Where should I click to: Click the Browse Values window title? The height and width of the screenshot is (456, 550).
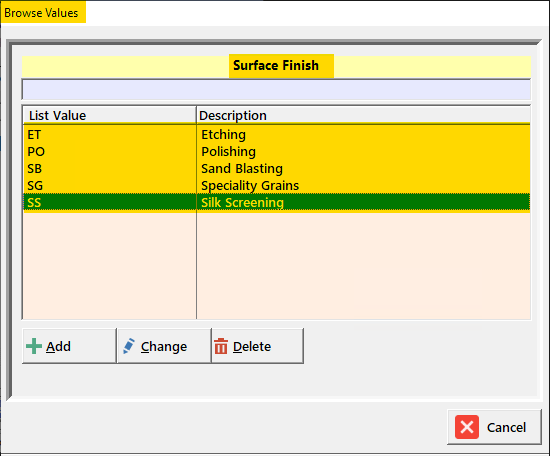pos(41,13)
